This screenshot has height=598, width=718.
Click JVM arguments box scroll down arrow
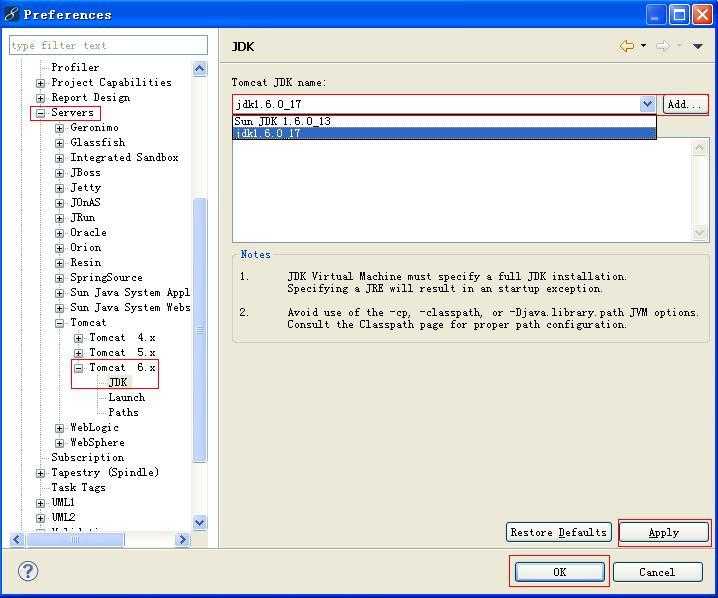(x=699, y=233)
